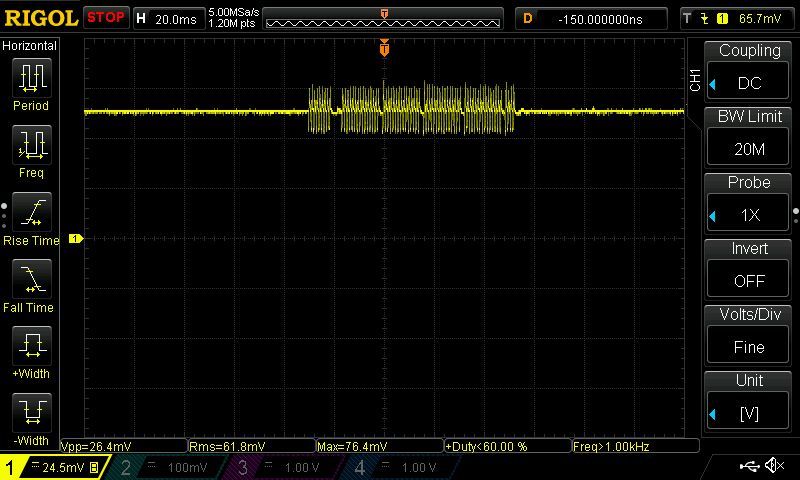The height and width of the screenshot is (480, 800).
Task: Click the 1.20M pts memory depth readout
Action: (x=232, y=23)
